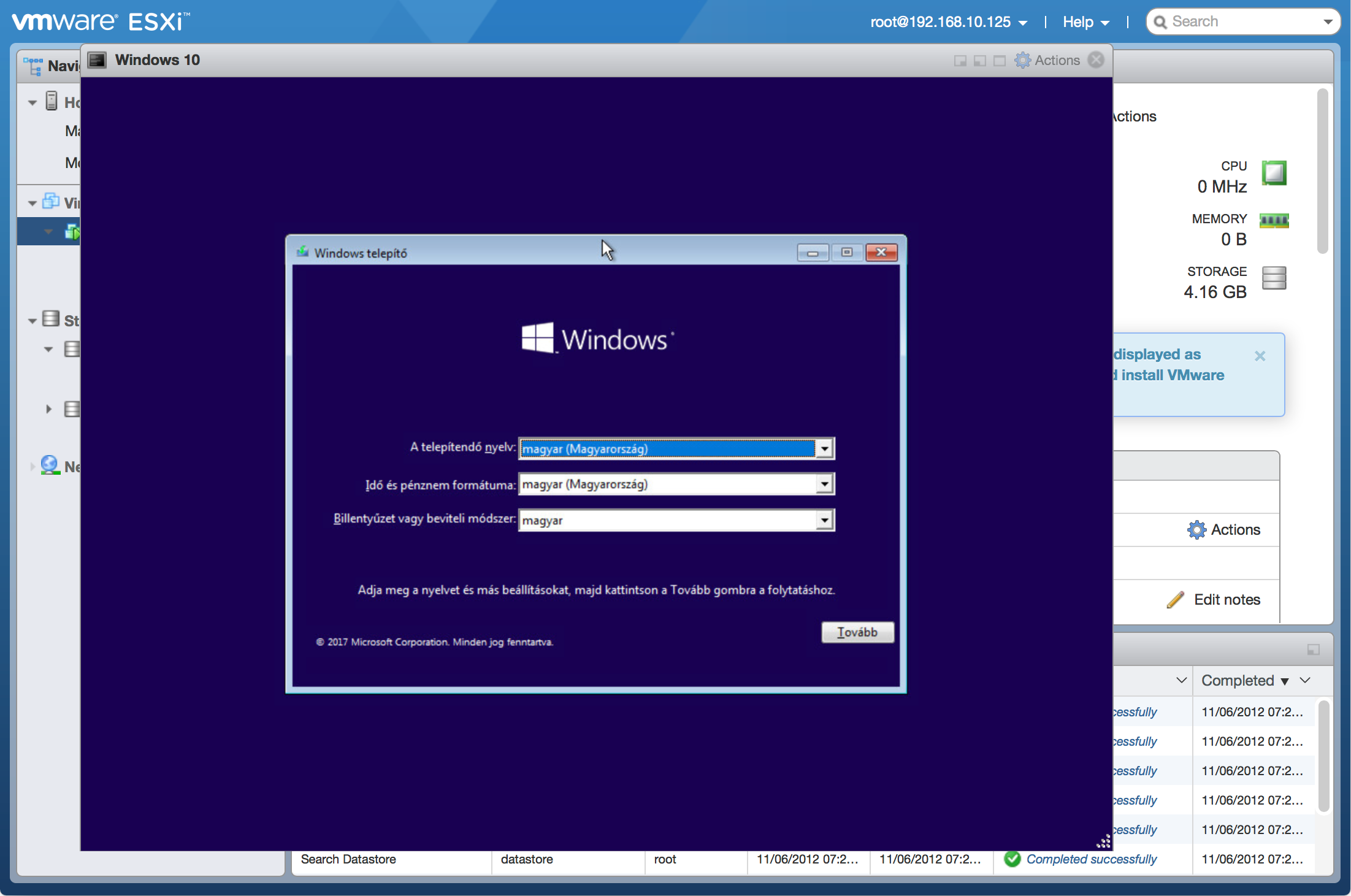Select the Virtual Machines icon in Navigator
1351x896 pixels.
tap(51, 201)
